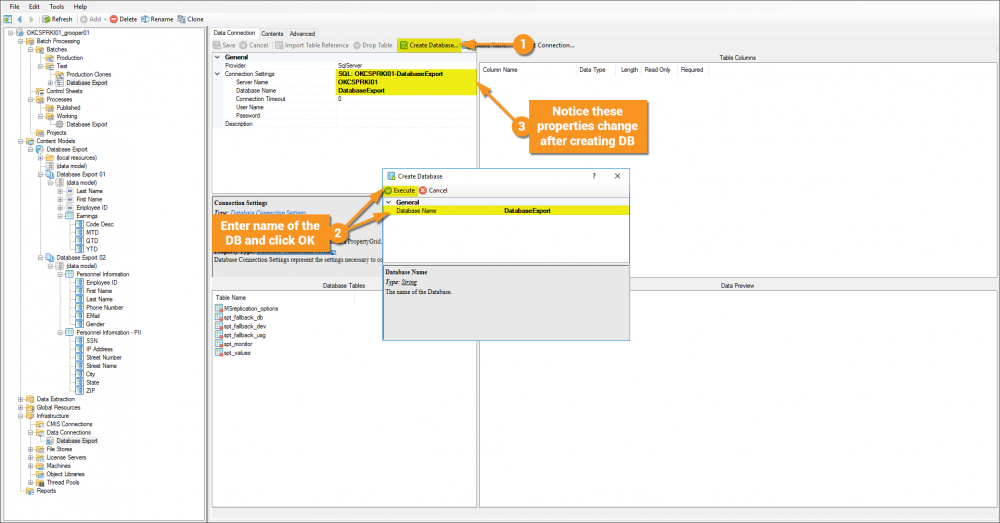Switch to the Contents tab
Image resolution: width=1000 pixels, height=523 pixels.
(x=272, y=34)
